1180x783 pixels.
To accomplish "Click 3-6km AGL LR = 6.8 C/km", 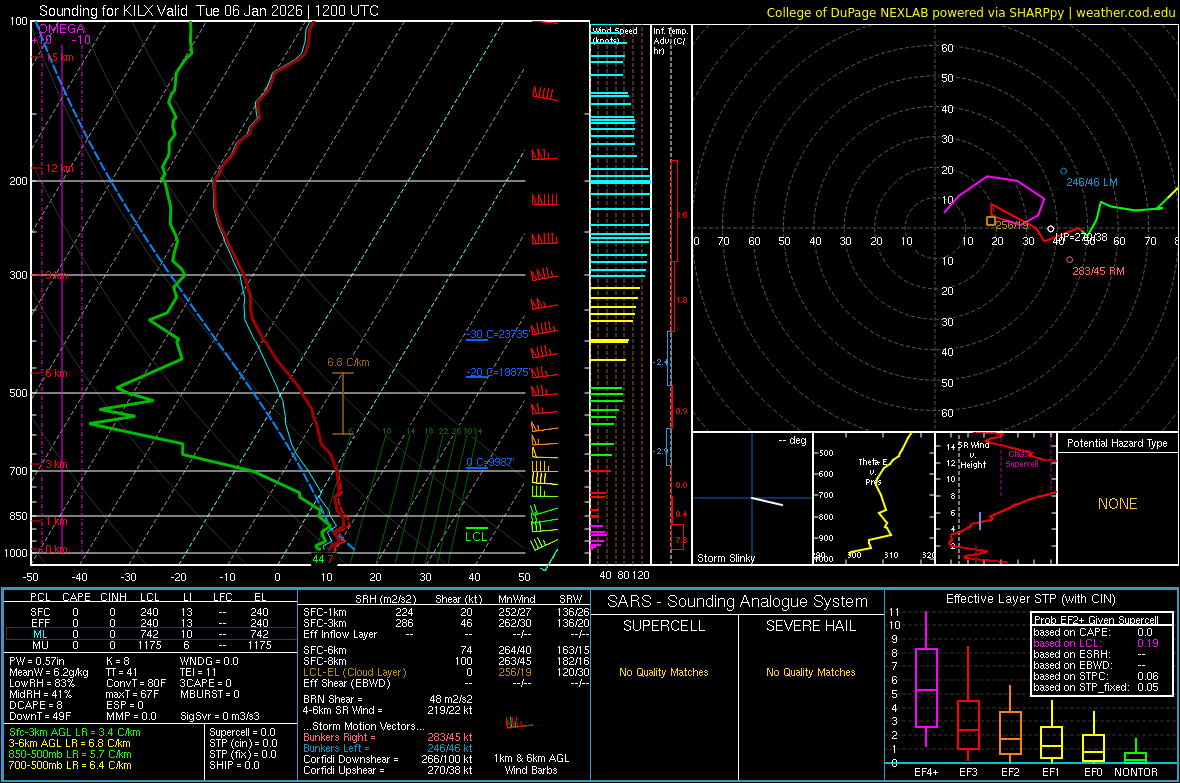I will [x=69, y=743].
